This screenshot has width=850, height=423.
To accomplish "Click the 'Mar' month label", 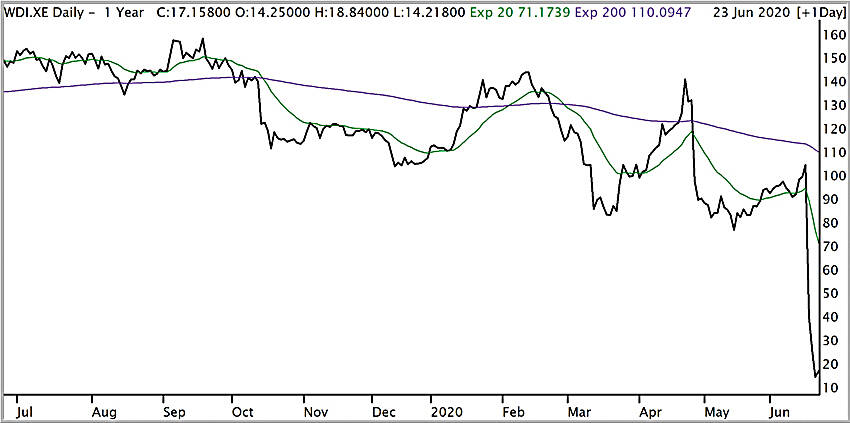I will coord(581,412).
